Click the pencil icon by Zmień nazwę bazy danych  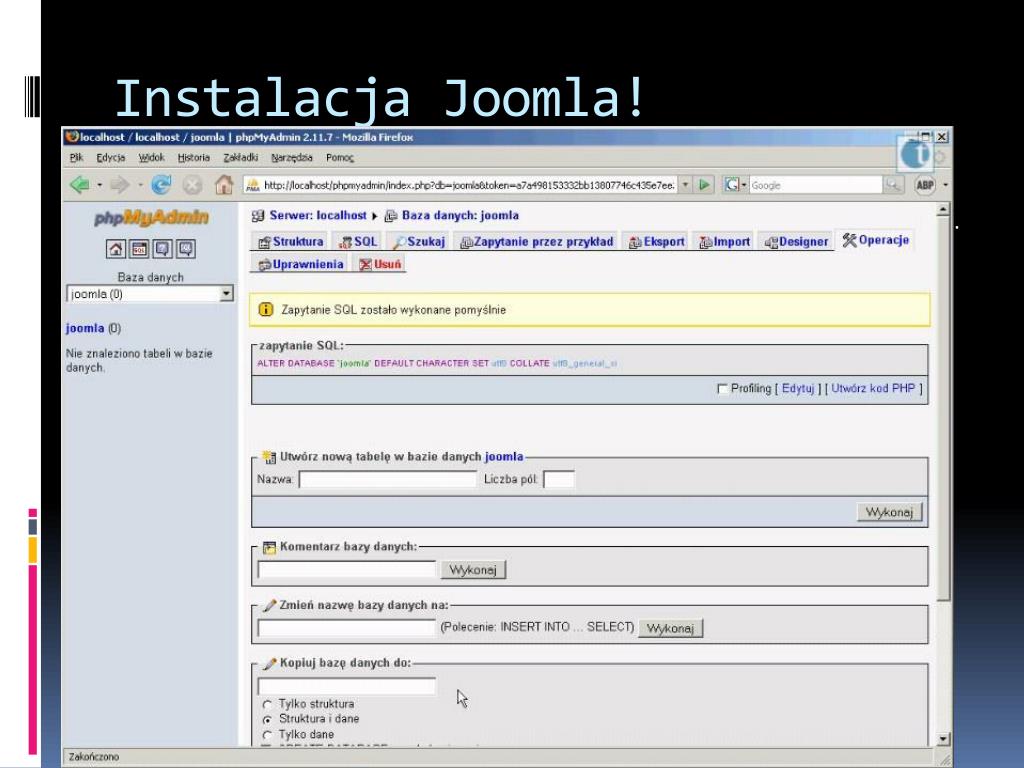(269, 605)
